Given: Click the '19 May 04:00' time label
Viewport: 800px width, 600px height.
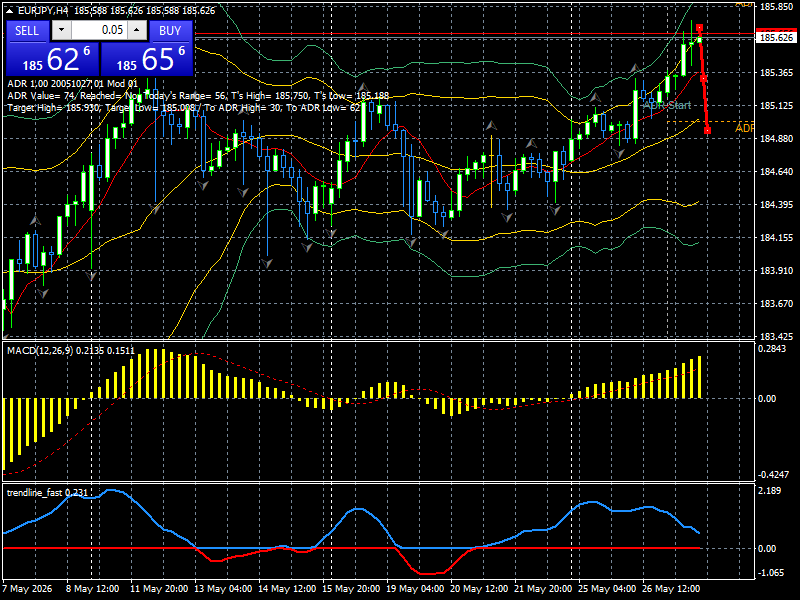Looking at the screenshot, I should tap(414, 589).
